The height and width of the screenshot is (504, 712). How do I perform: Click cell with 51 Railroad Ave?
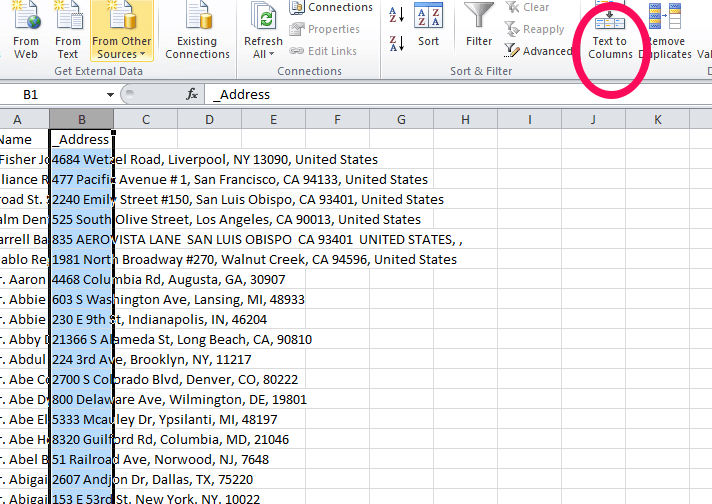[x=82, y=459]
